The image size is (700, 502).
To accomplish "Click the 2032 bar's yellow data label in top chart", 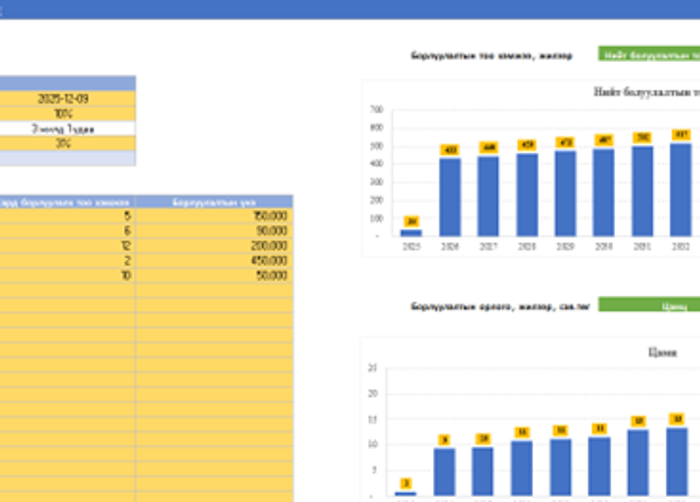I will pyautogui.click(x=680, y=135).
